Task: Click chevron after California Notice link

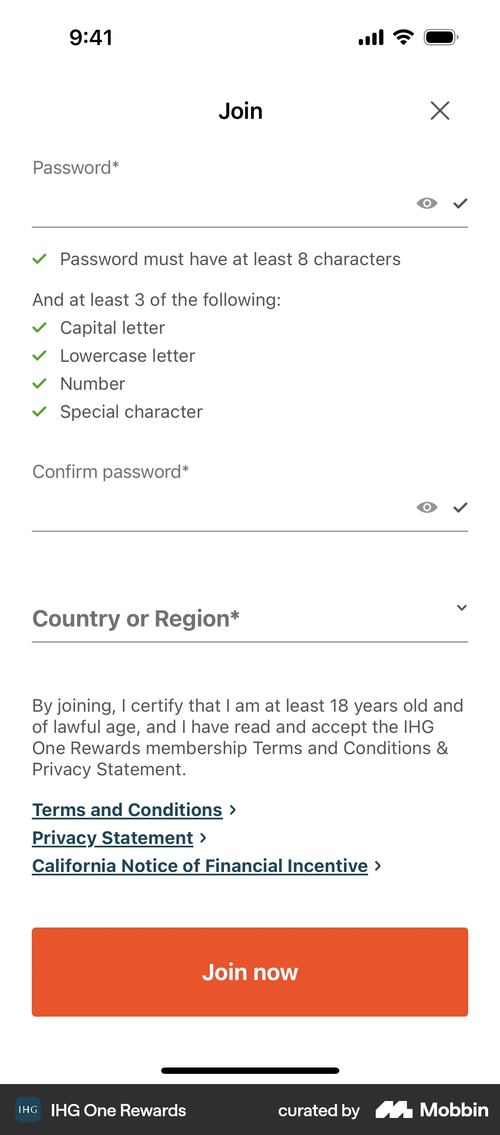Action: [x=378, y=866]
